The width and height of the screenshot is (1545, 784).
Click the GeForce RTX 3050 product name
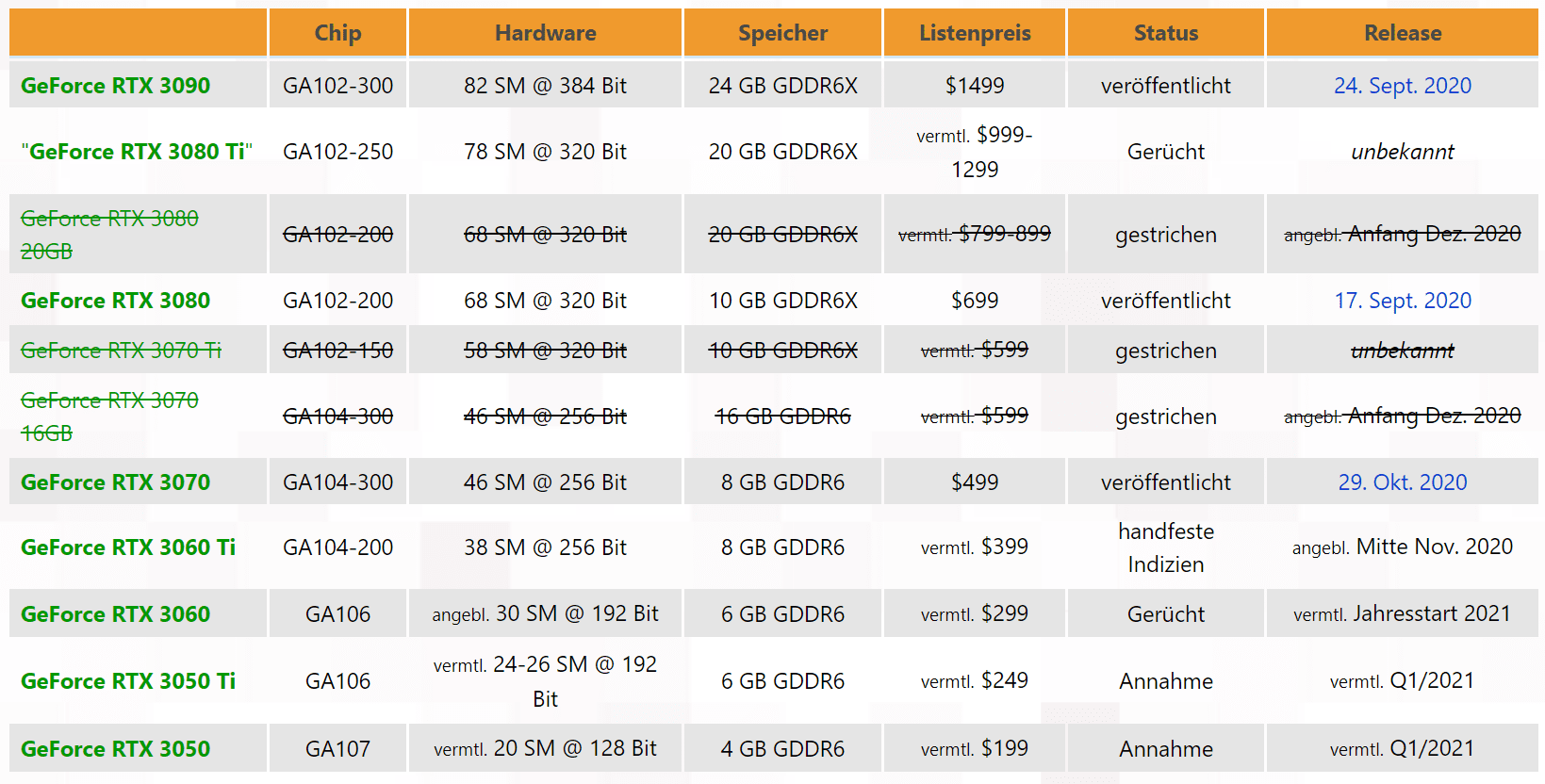pyautogui.click(x=115, y=749)
